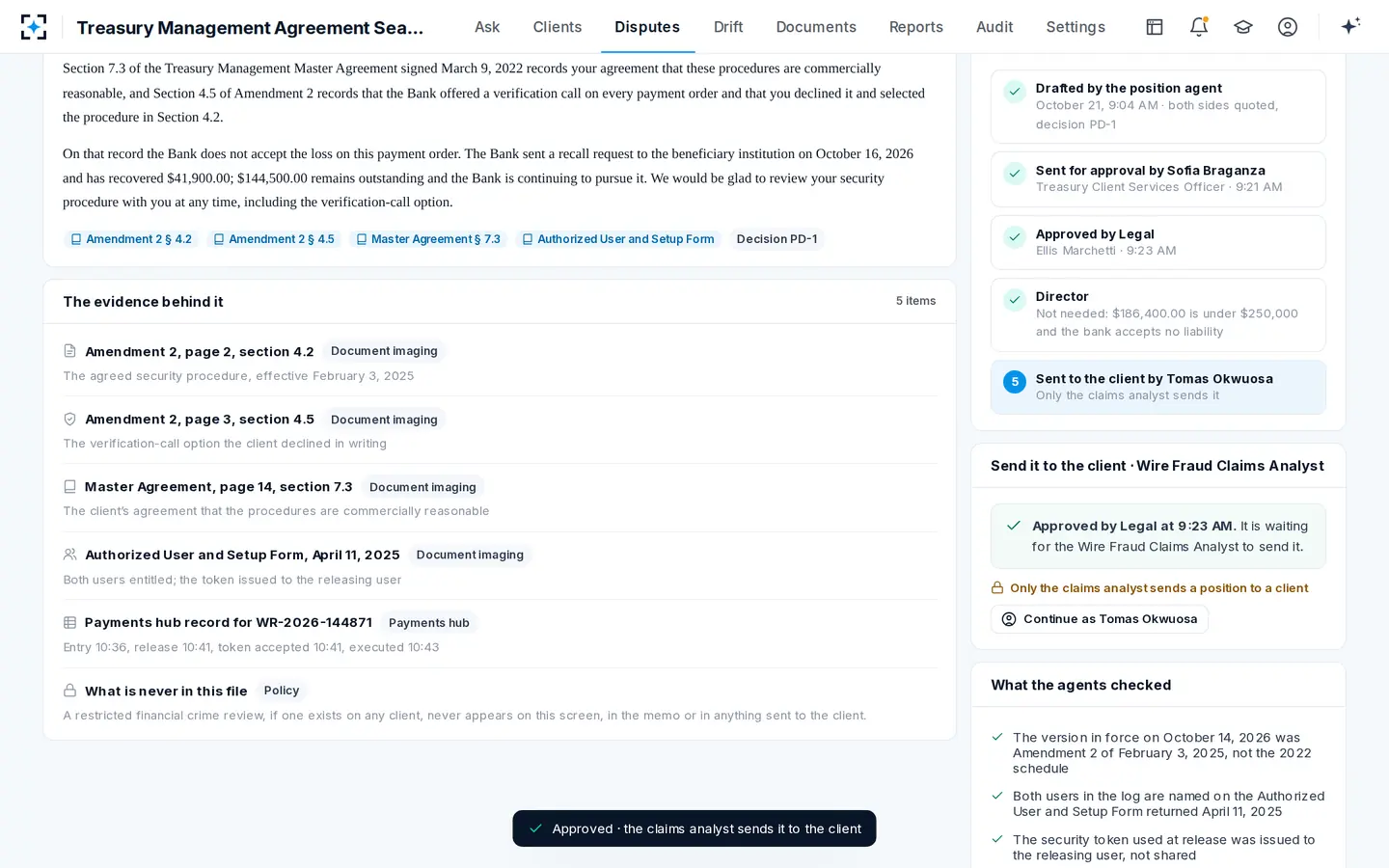The image size is (1389, 868).
Task: Launch the sparkle AI assistant icon
Action: pos(1350,26)
